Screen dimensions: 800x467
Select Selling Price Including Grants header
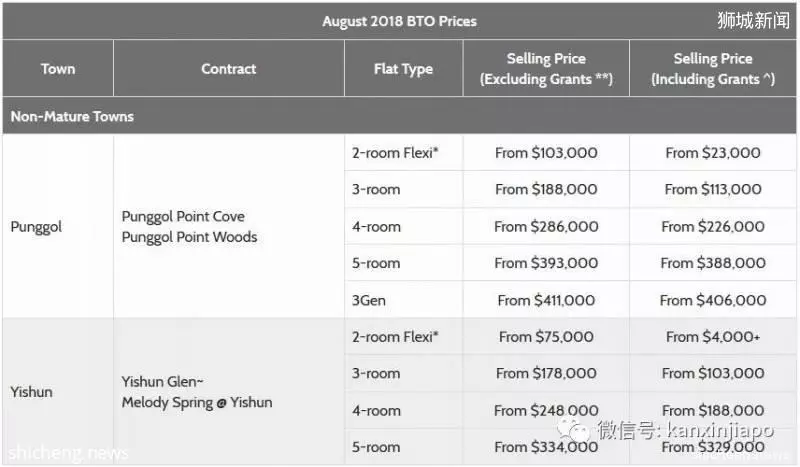(713, 68)
